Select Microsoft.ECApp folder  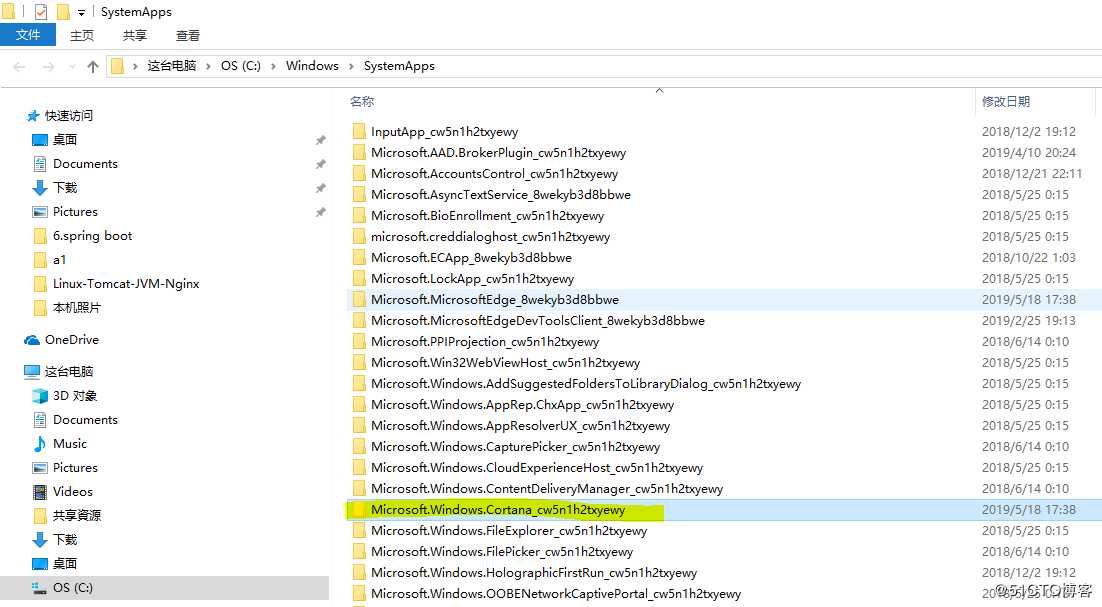click(x=471, y=258)
